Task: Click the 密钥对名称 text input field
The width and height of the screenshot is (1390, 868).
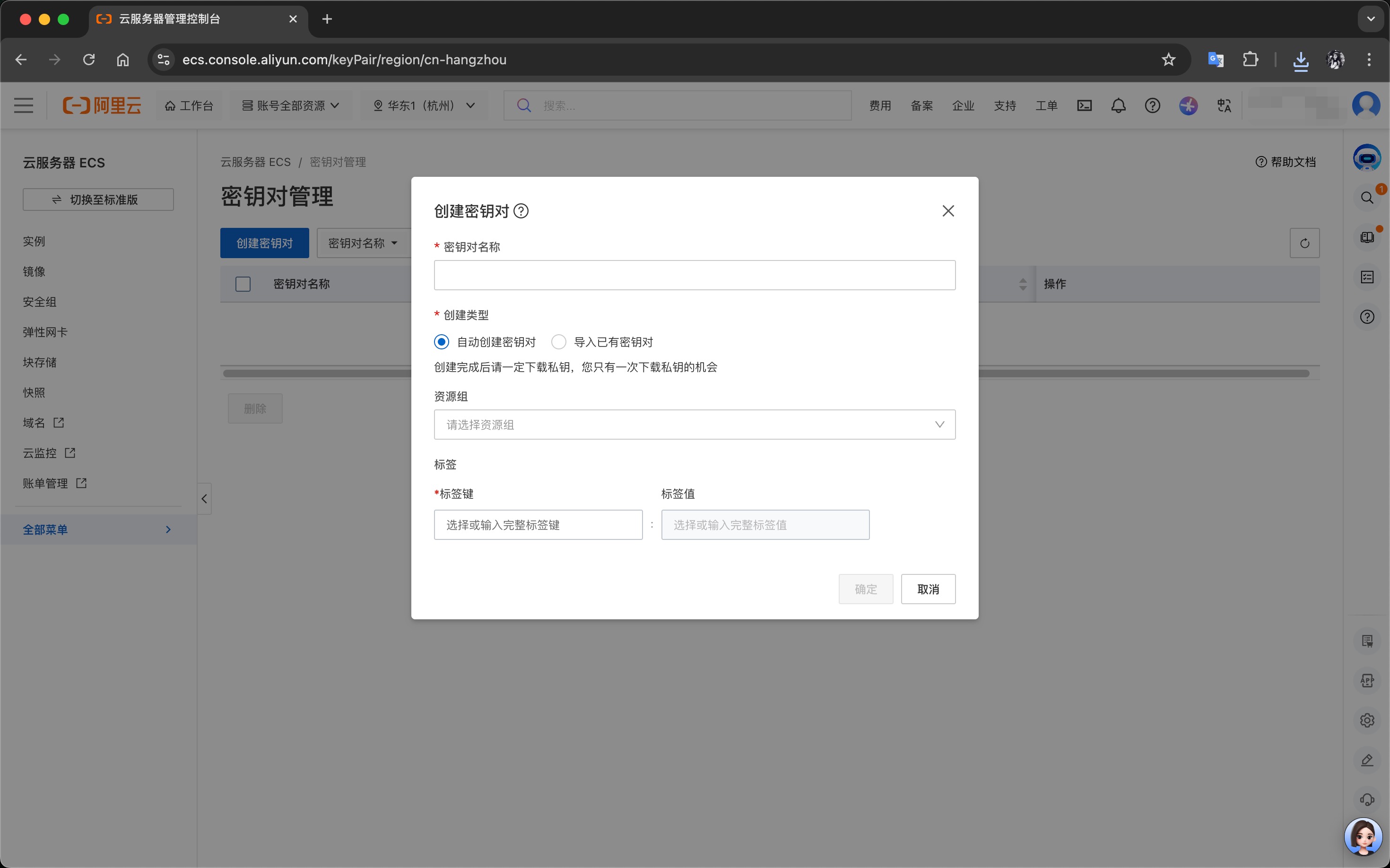Action: 694,276
